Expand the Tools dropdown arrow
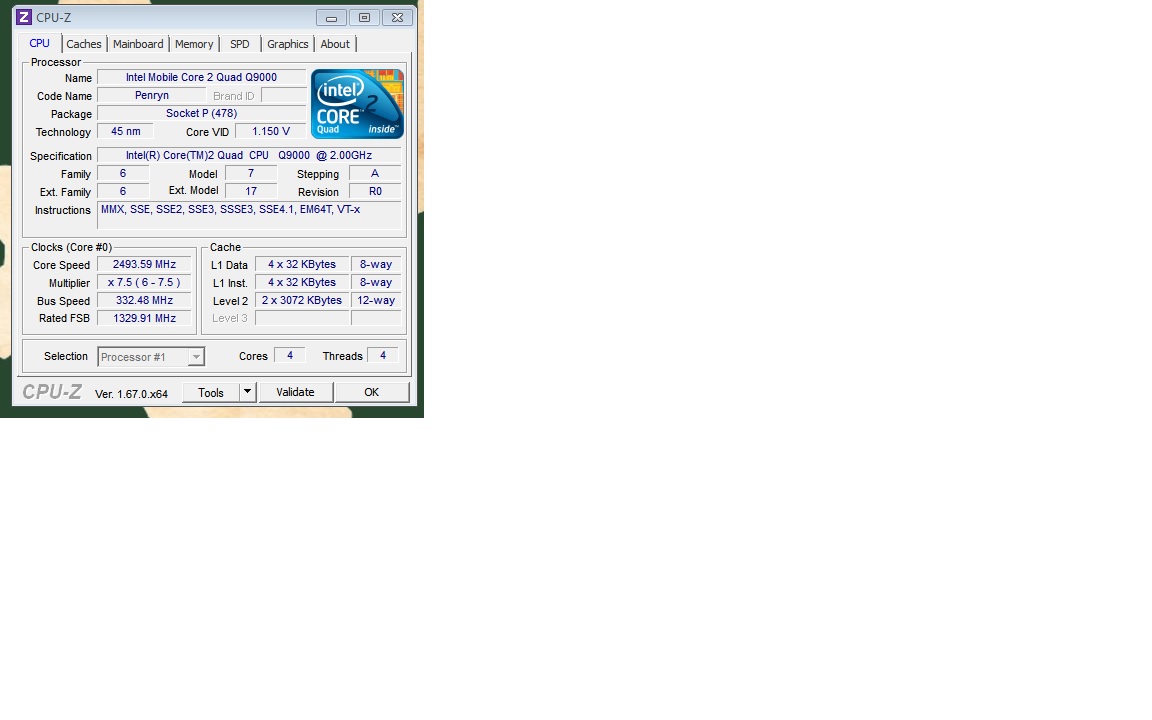1152x720 pixels. tap(248, 392)
